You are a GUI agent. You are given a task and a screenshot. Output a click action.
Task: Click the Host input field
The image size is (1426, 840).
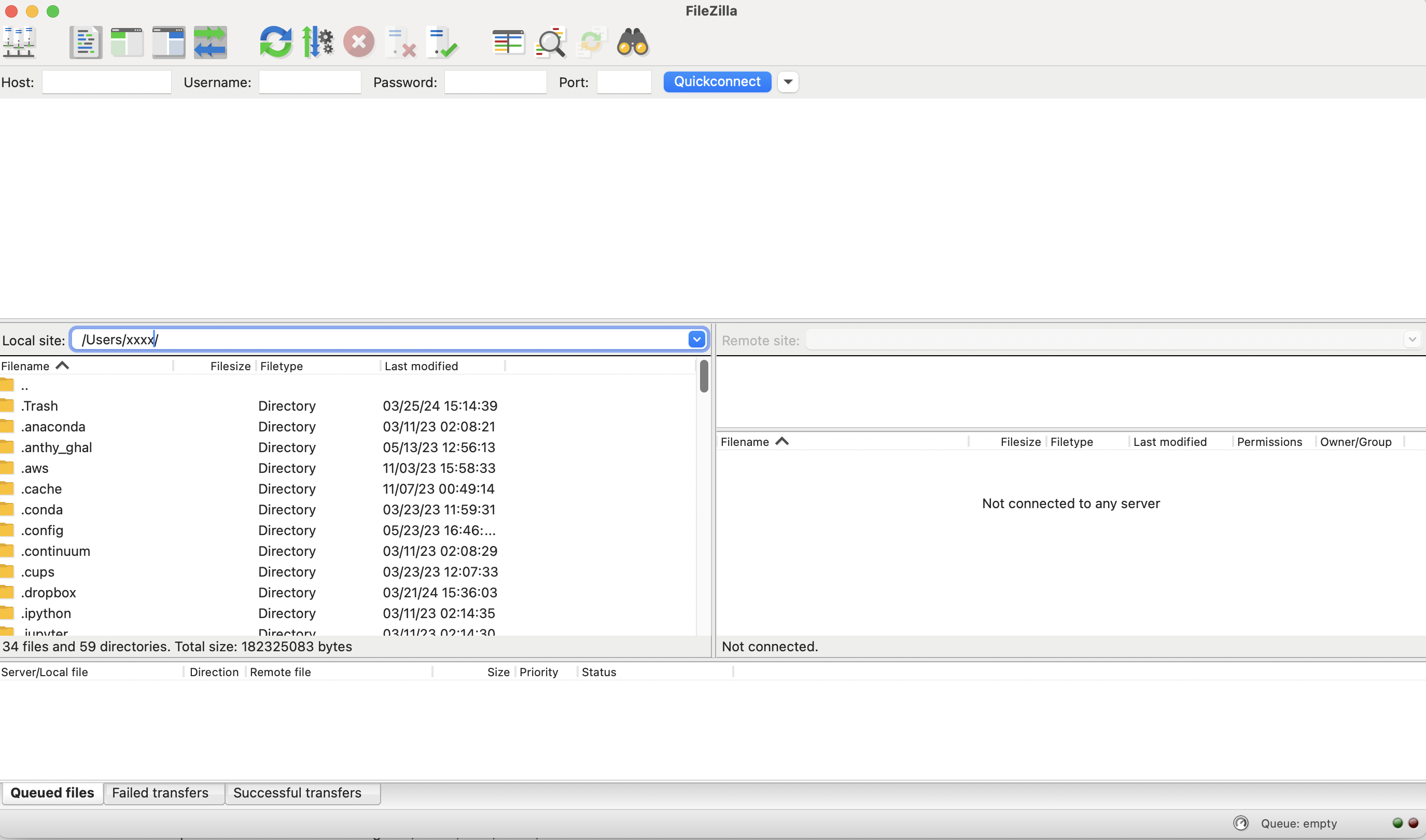point(106,82)
